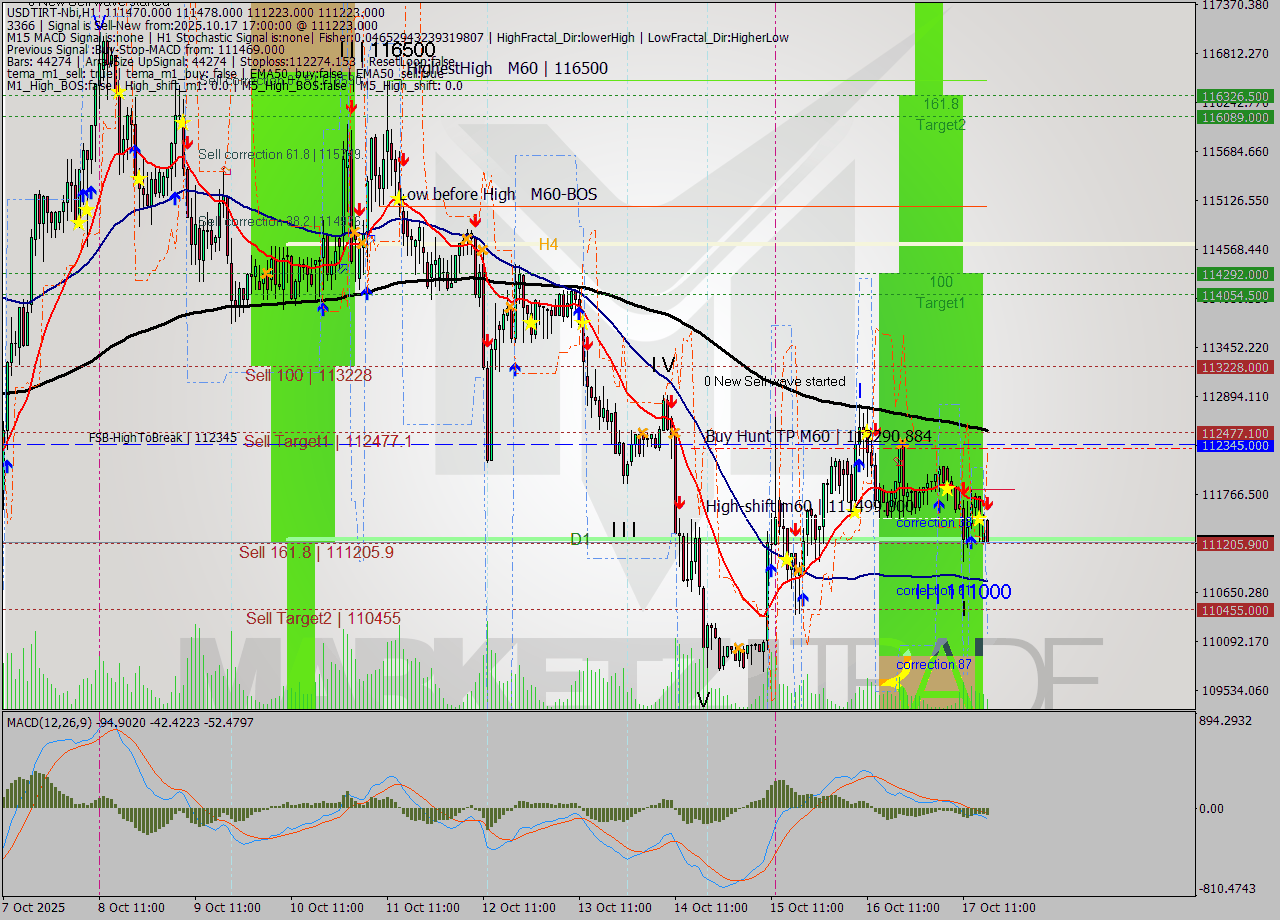Select the red sell arrow above the latest candle
1280x920 pixels.
click(x=988, y=505)
